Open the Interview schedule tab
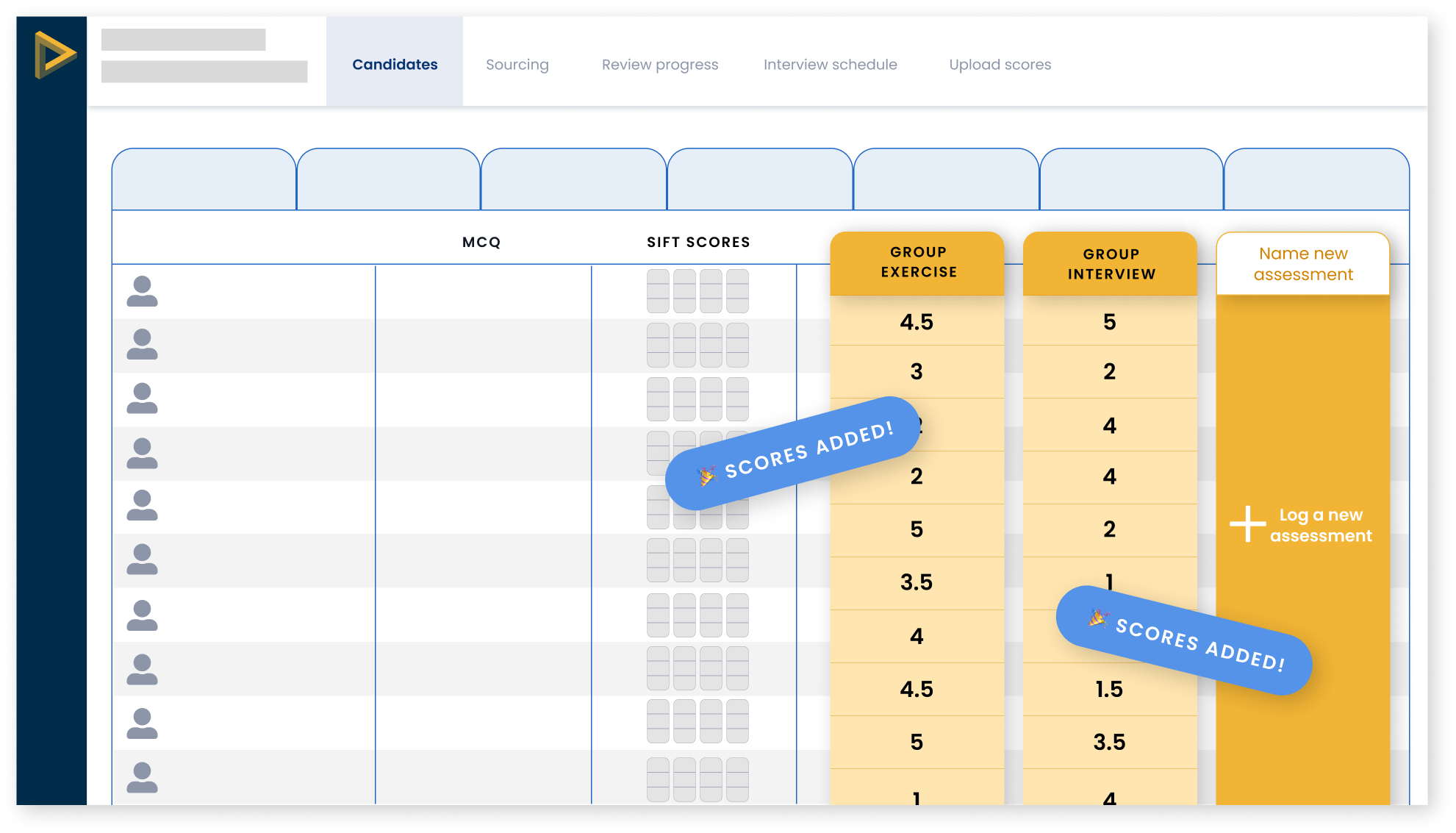The height and width of the screenshot is (833, 1456). (x=830, y=65)
